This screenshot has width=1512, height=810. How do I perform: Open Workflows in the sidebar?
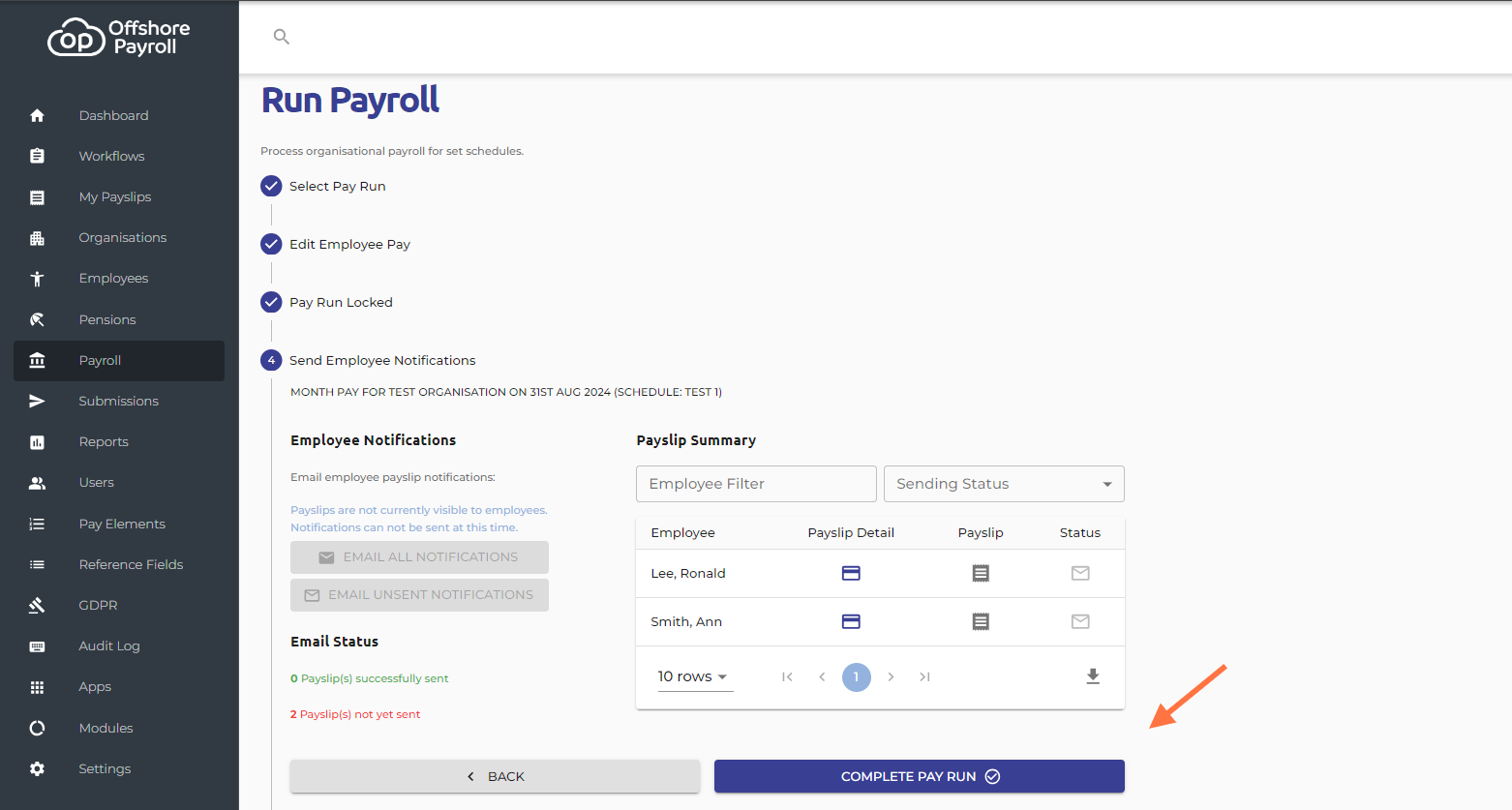point(119,156)
